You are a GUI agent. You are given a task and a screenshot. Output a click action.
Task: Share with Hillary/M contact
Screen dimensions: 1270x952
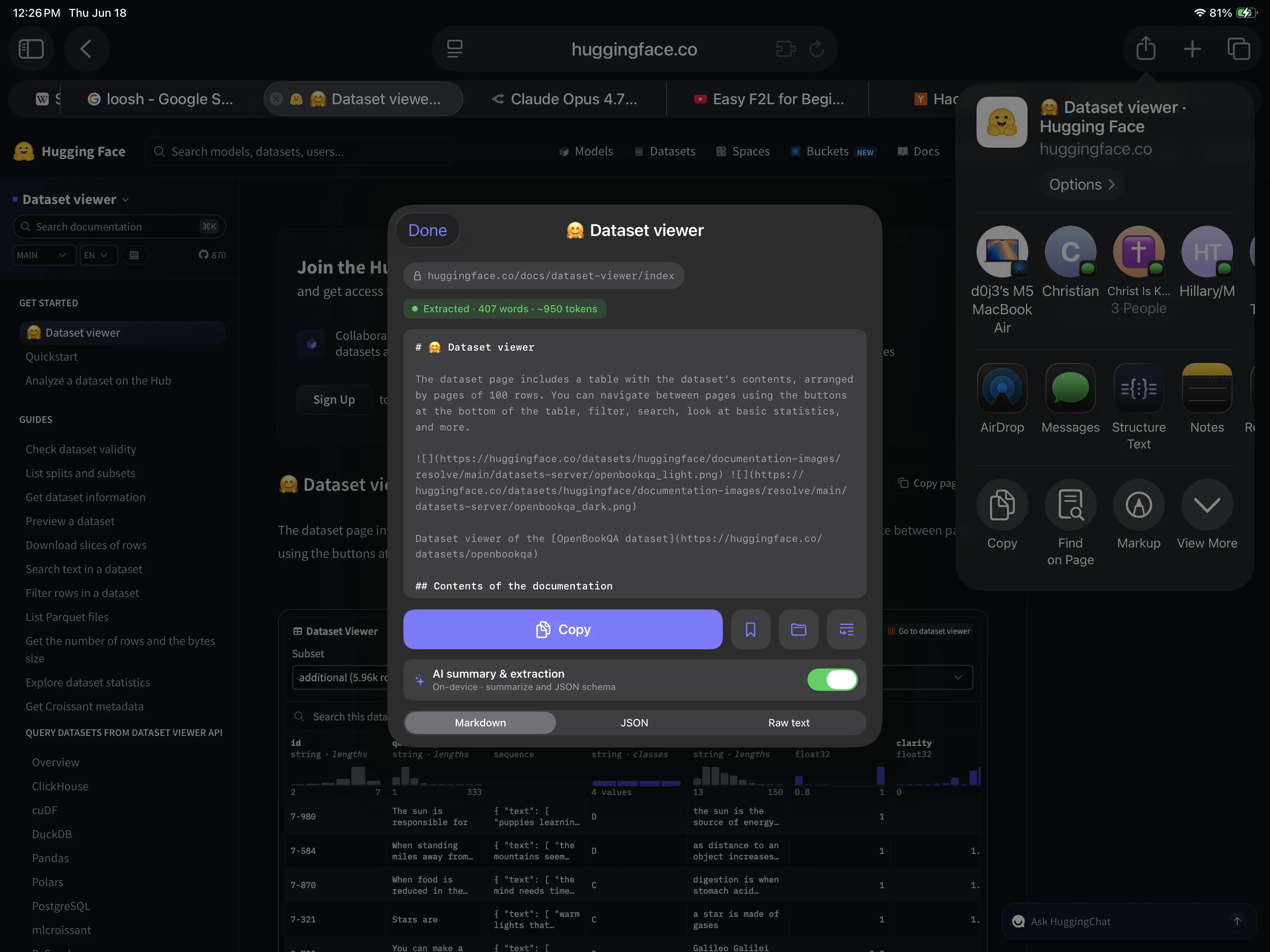pos(1207,261)
